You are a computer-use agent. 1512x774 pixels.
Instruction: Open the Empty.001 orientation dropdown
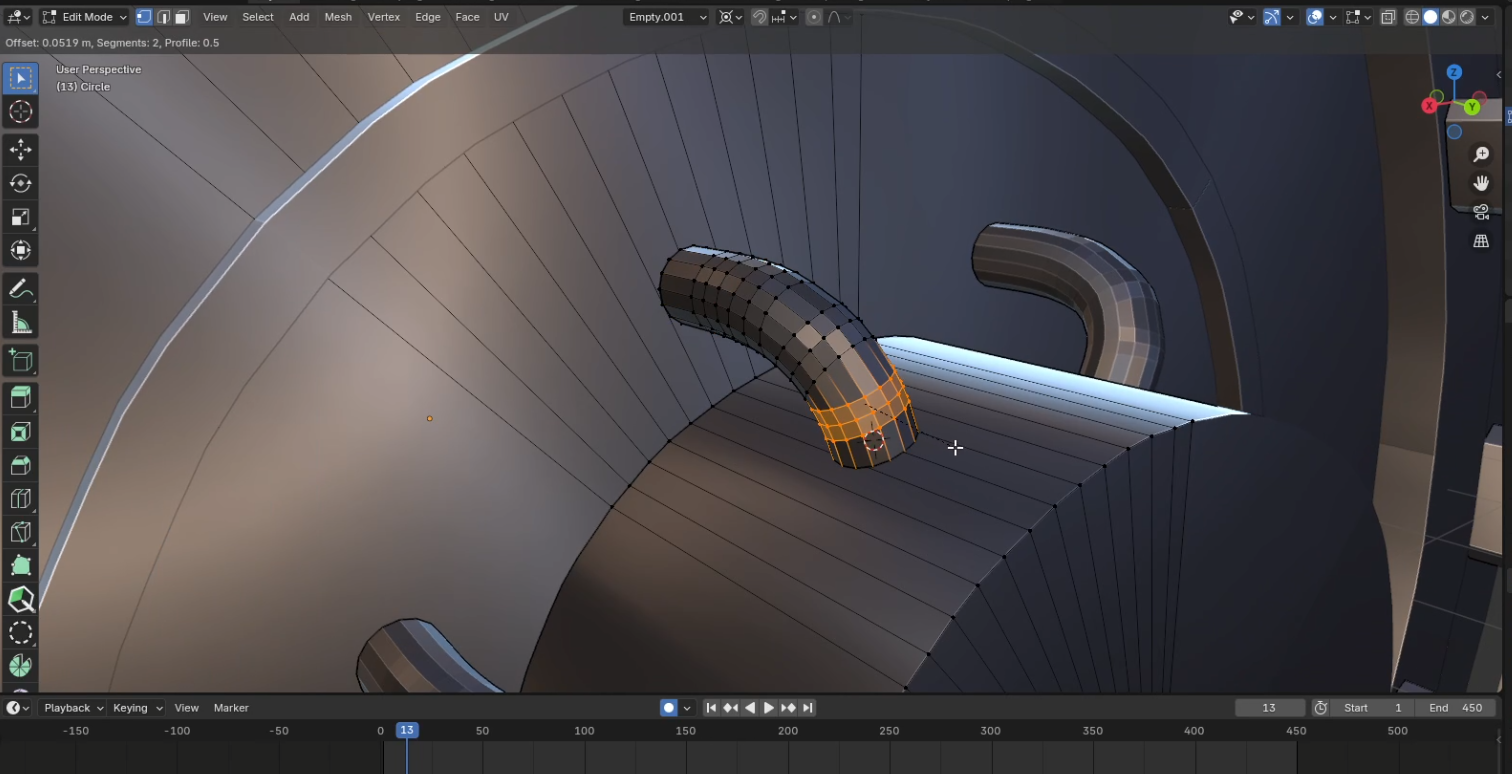coord(667,17)
